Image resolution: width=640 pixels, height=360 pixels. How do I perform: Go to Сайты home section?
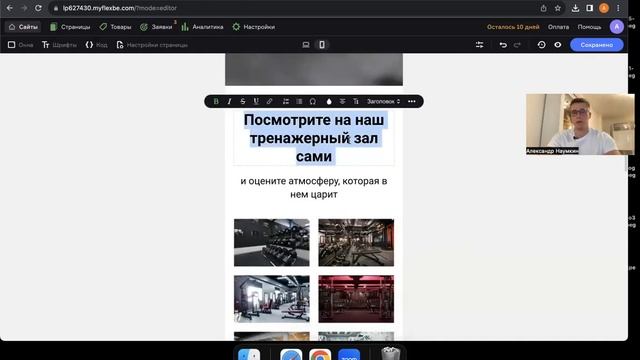click(x=23, y=27)
